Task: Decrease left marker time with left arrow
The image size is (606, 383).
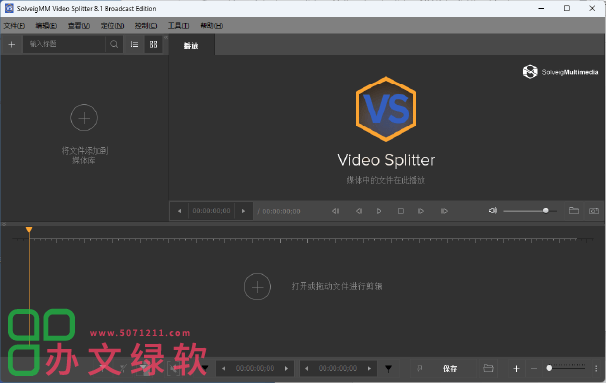Action: point(223,369)
